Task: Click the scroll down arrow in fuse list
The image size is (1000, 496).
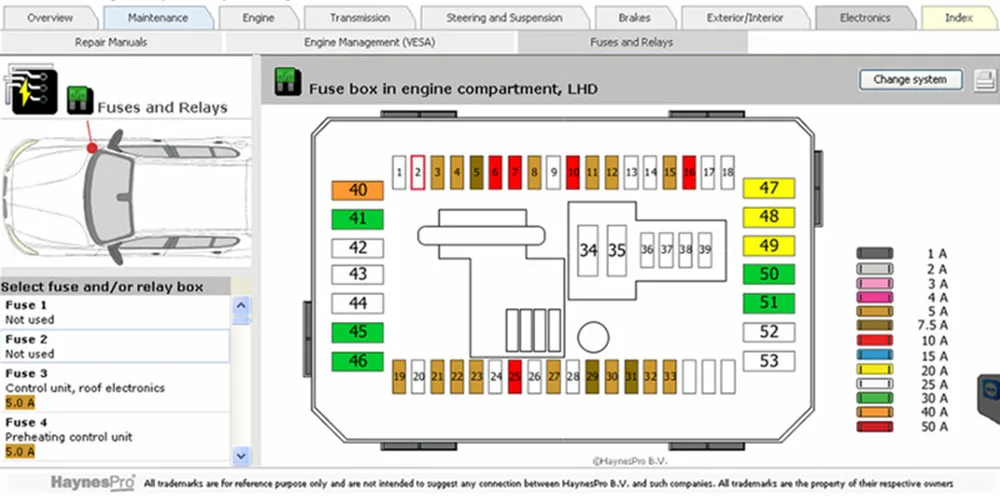Action: (x=241, y=455)
